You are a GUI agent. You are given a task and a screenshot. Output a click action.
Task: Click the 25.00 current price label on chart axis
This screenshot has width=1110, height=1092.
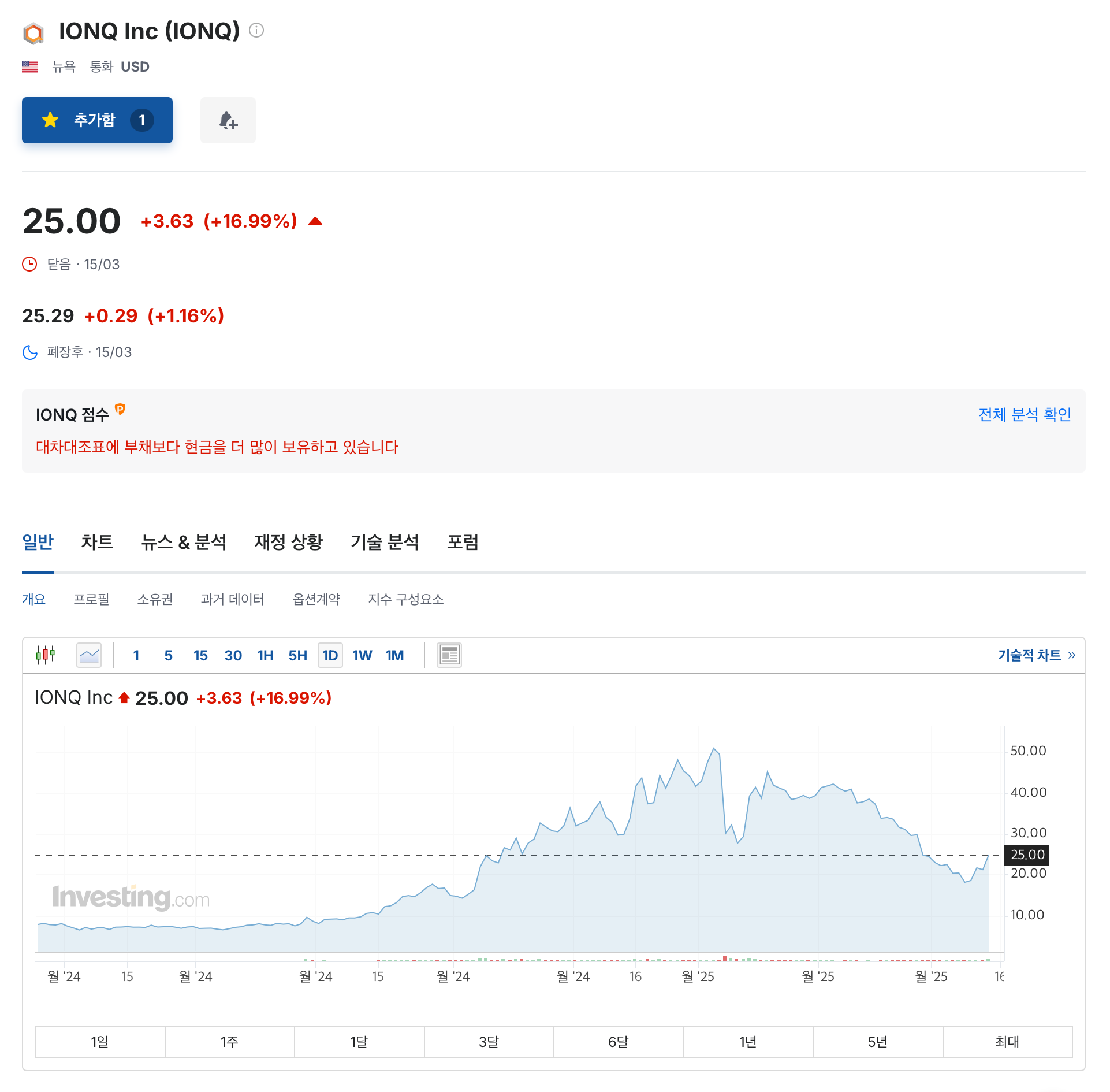pyautogui.click(x=1027, y=855)
